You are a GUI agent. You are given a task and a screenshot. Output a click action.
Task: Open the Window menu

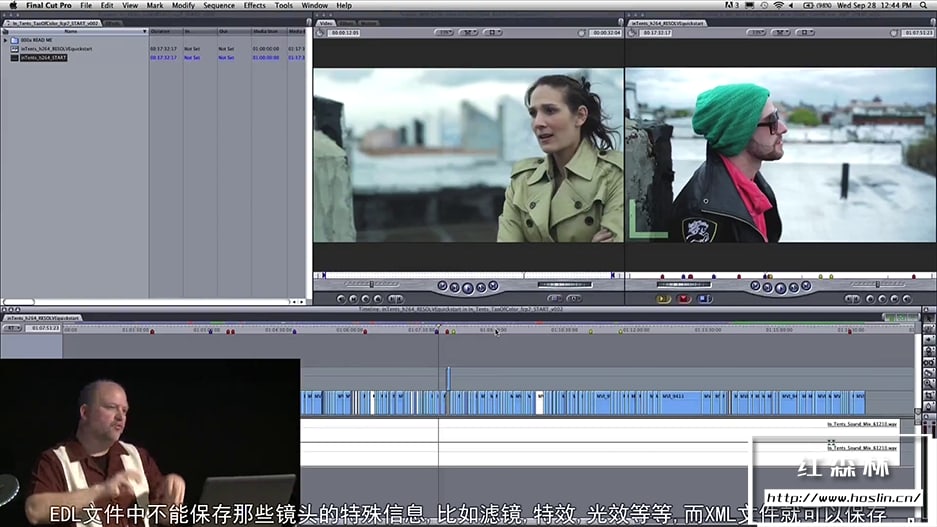click(x=314, y=5)
